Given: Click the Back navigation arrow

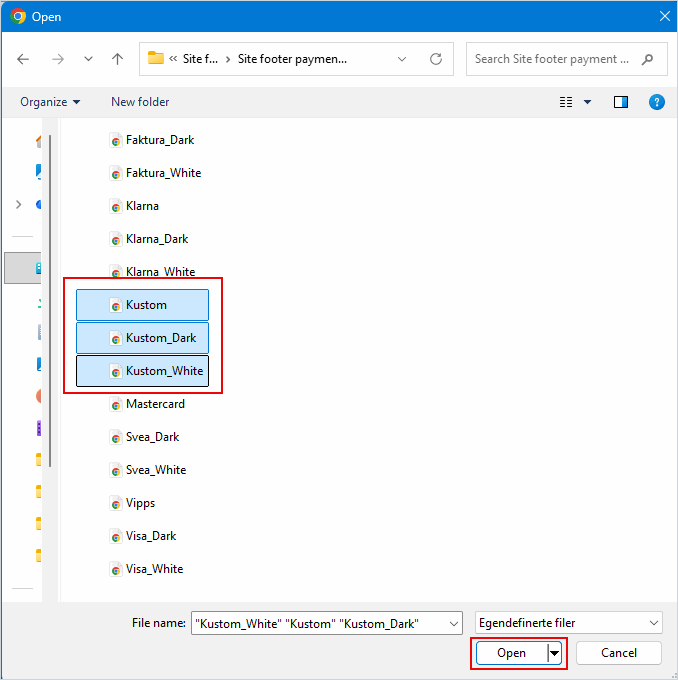Looking at the screenshot, I should tap(24, 59).
